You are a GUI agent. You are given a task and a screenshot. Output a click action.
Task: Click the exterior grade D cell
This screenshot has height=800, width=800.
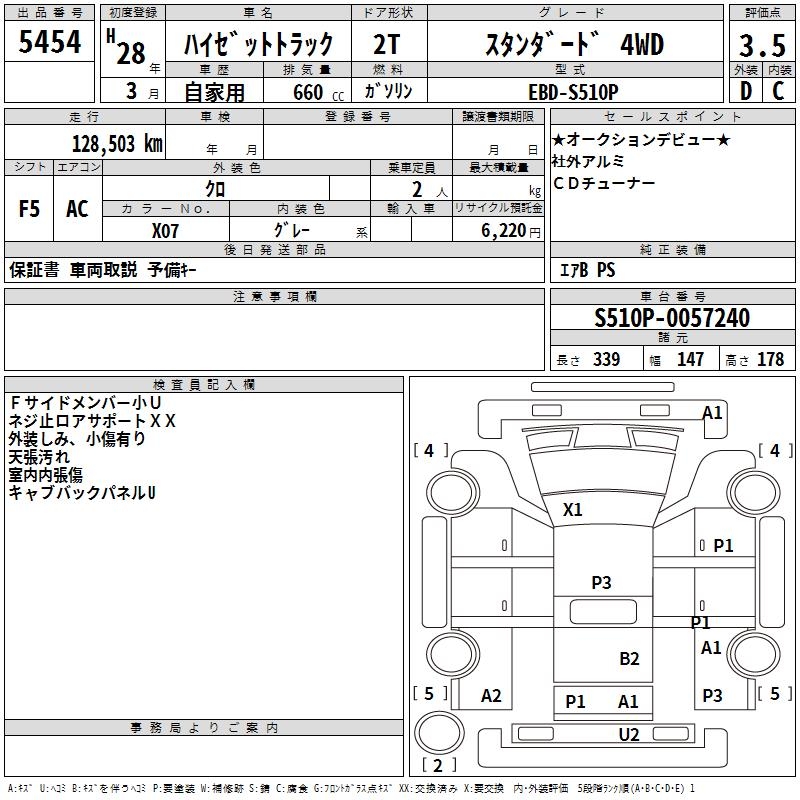pyautogui.click(x=745, y=90)
